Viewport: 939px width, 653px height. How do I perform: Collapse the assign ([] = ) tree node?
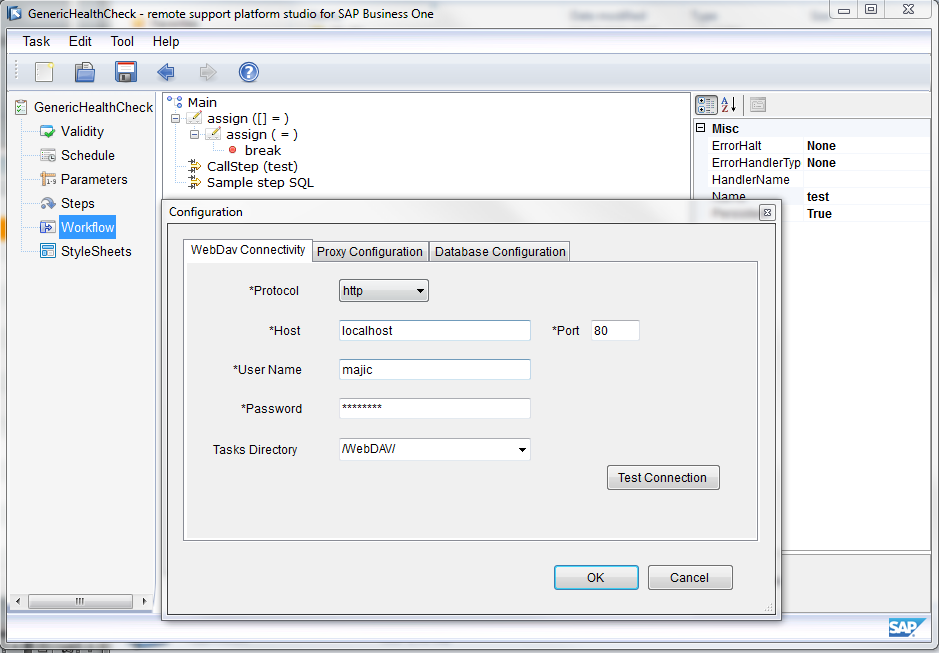coord(175,119)
